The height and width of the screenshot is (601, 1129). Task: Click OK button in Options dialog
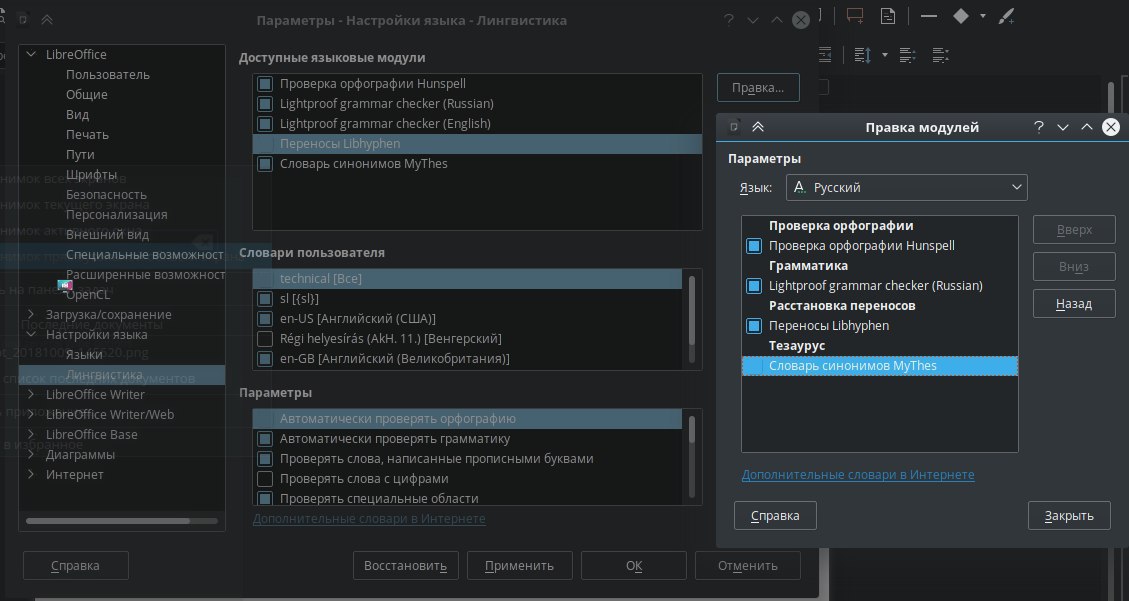click(x=634, y=566)
